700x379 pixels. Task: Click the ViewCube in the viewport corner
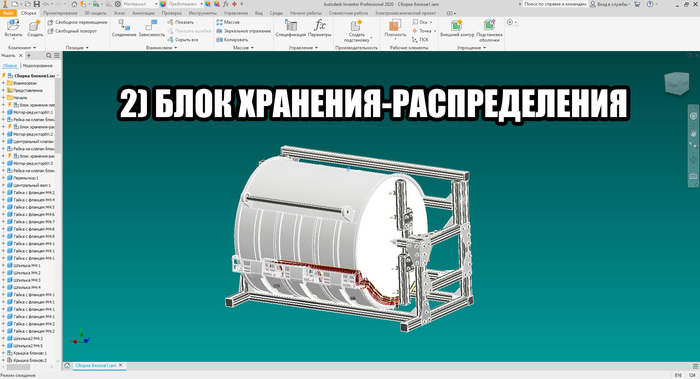click(676, 83)
